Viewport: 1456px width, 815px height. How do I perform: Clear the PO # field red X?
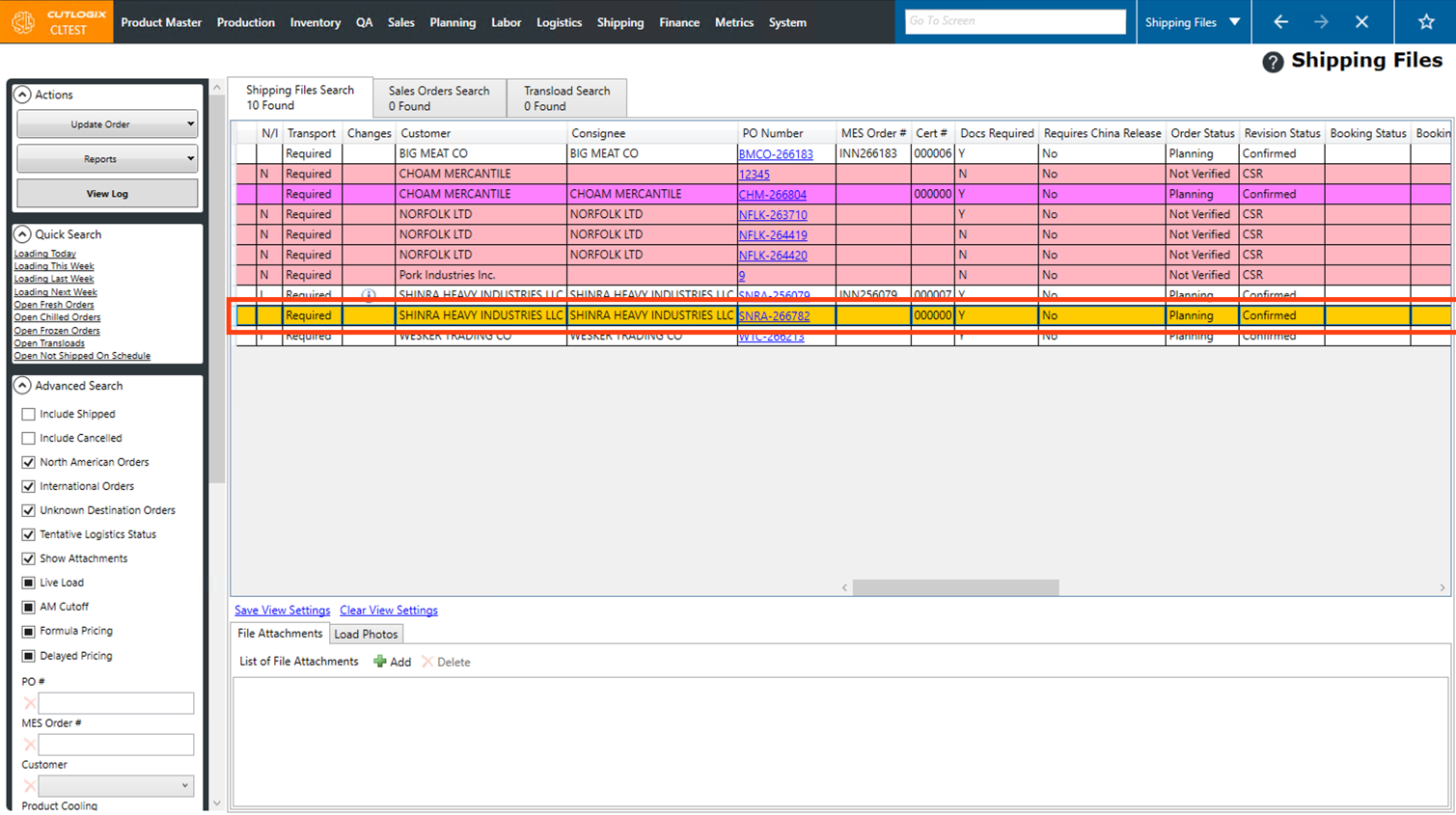[29, 703]
